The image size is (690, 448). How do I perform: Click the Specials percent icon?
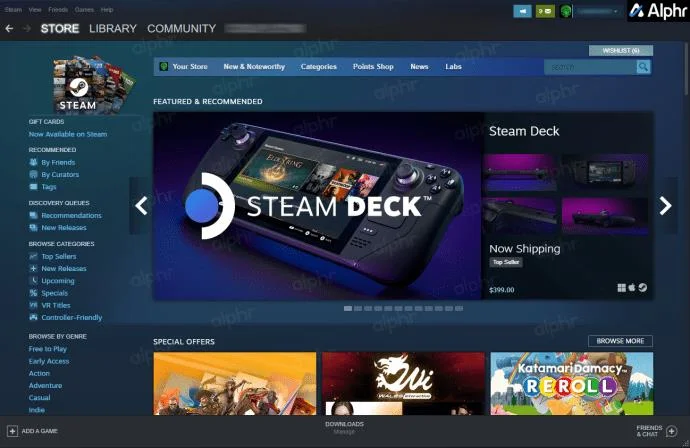click(33, 293)
